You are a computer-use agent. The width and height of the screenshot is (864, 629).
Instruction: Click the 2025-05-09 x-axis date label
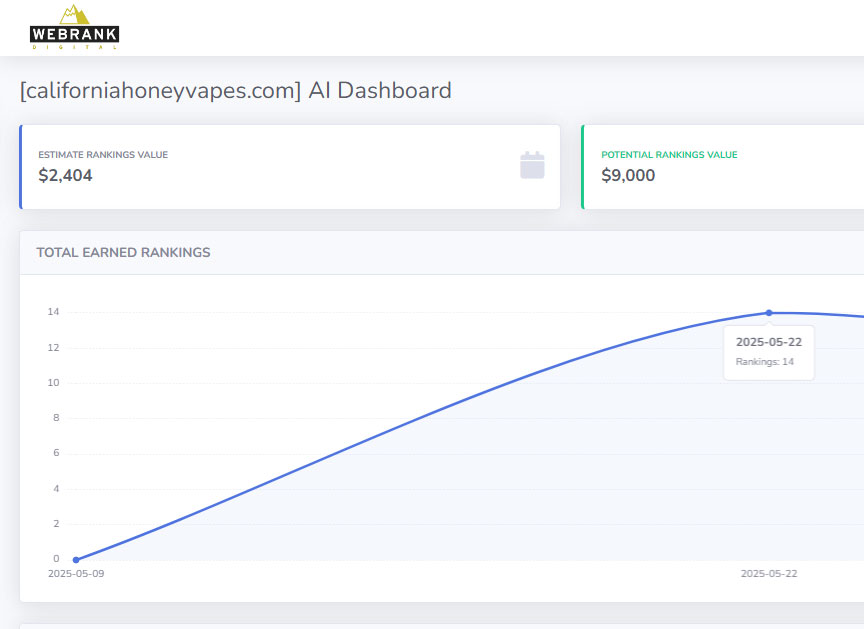click(75, 574)
